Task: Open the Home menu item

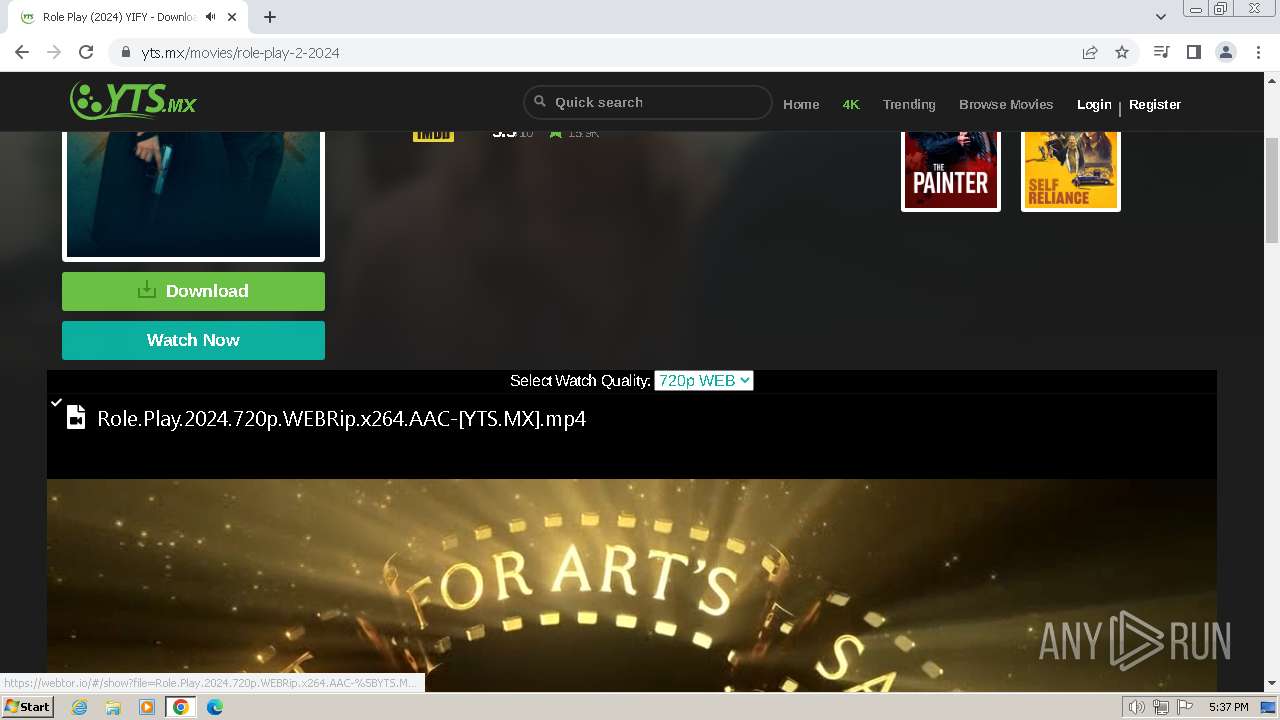Action: point(801,104)
